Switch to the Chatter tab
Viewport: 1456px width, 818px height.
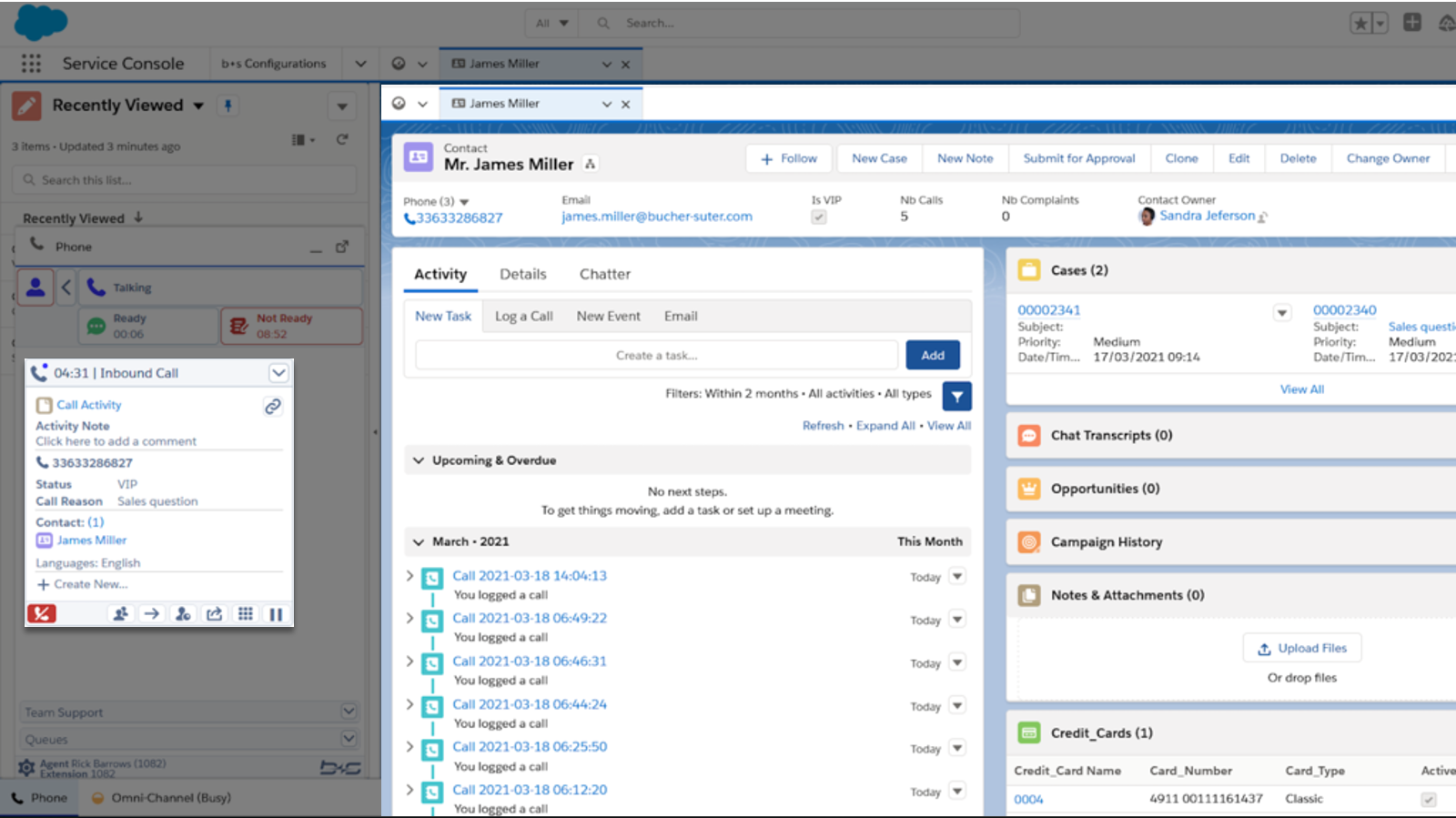[605, 274]
